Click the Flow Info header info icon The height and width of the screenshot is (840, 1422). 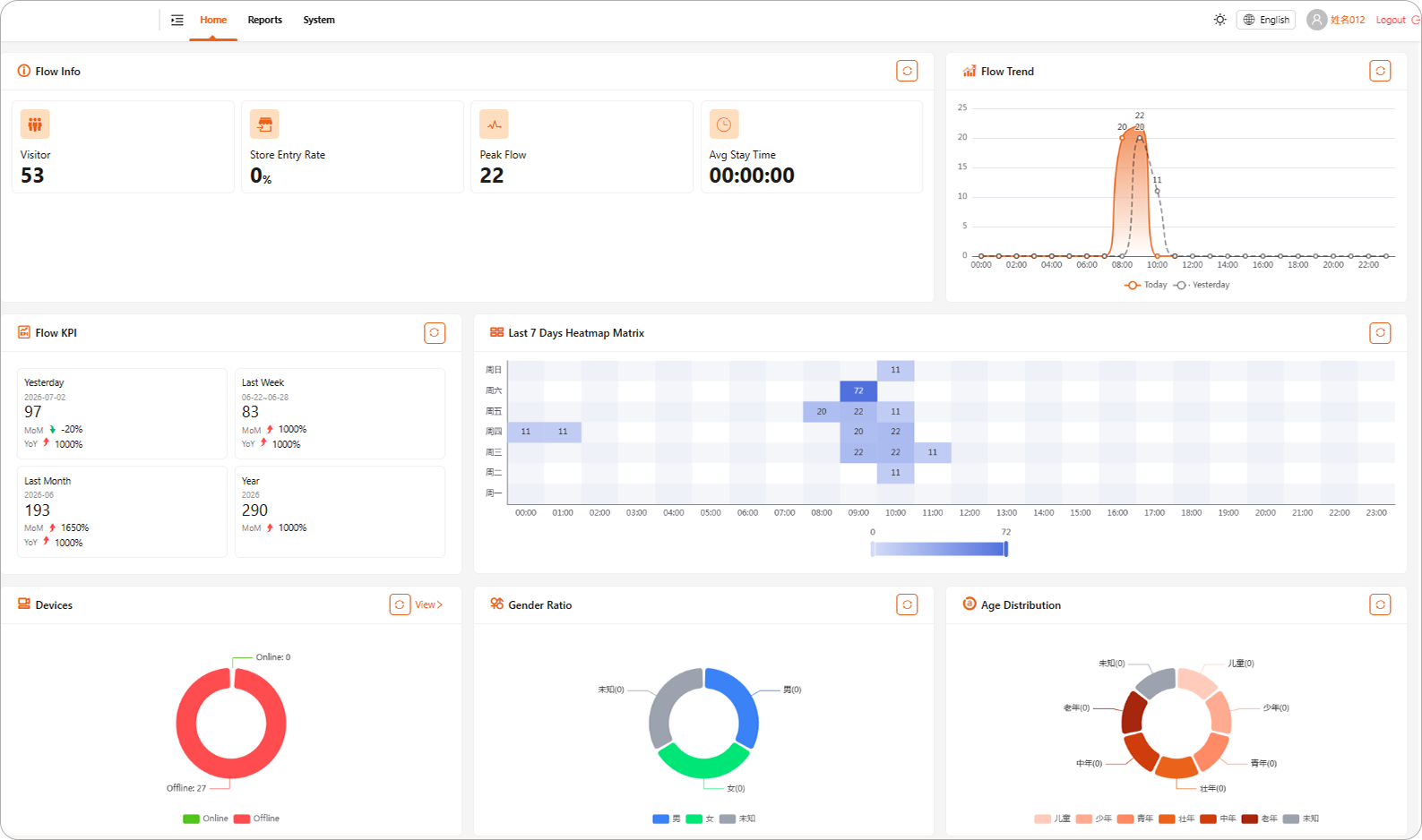click(x=24, y=71)
